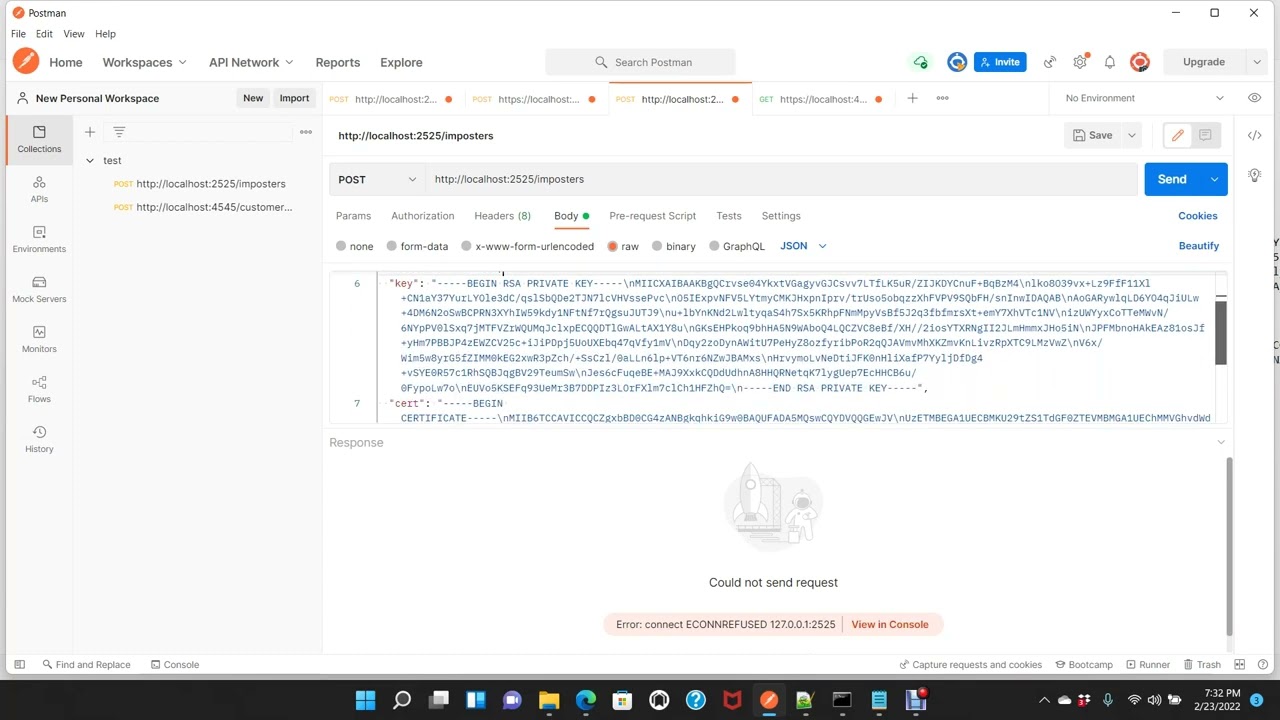Collapse the test collection
1280x720 pixels.
coord(90,160)
